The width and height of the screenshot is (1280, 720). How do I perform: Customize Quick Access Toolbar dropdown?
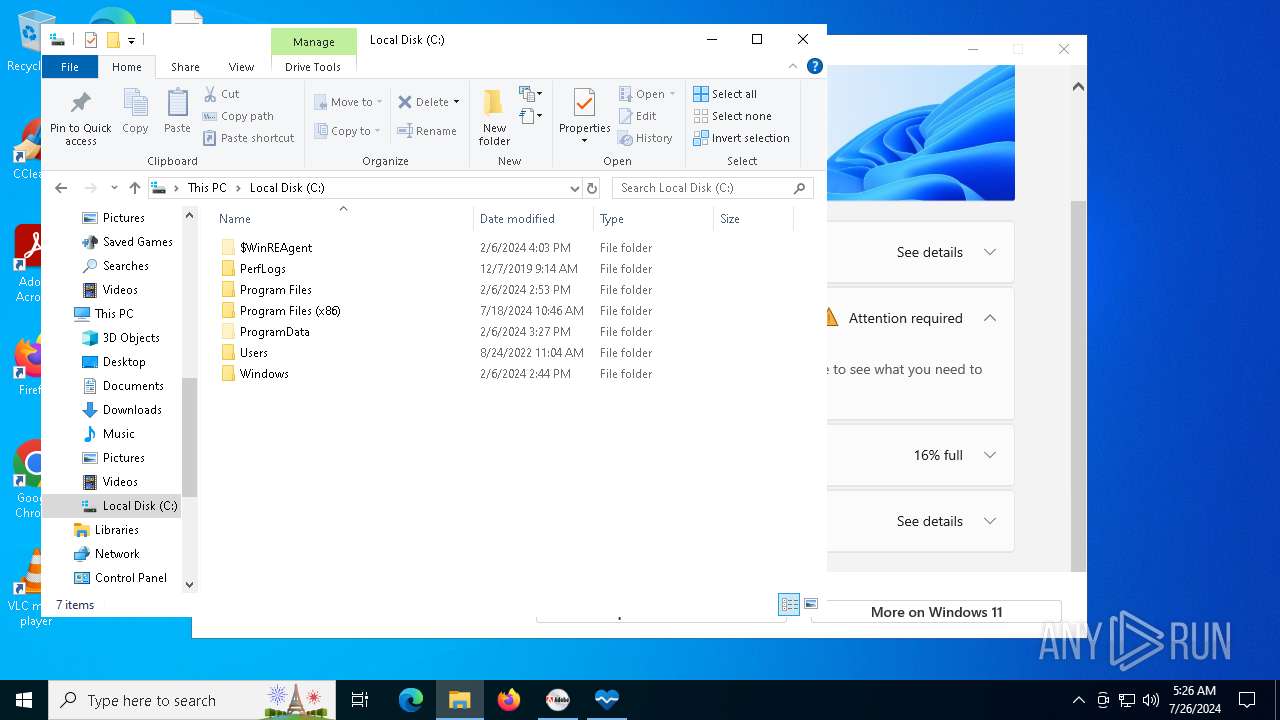(131, 41)
